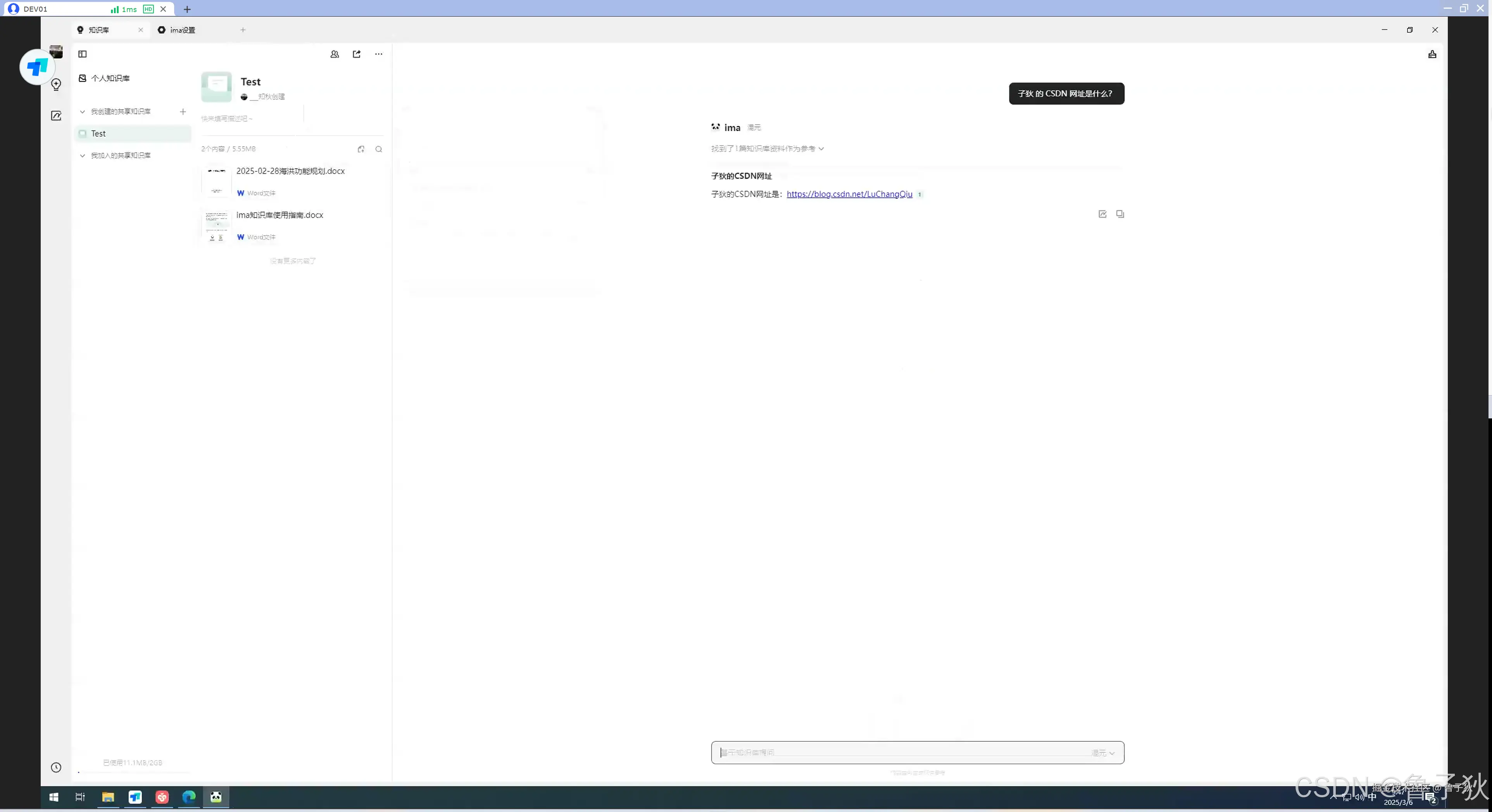Switch to the ima设置 tab

[x=183, y=30]
